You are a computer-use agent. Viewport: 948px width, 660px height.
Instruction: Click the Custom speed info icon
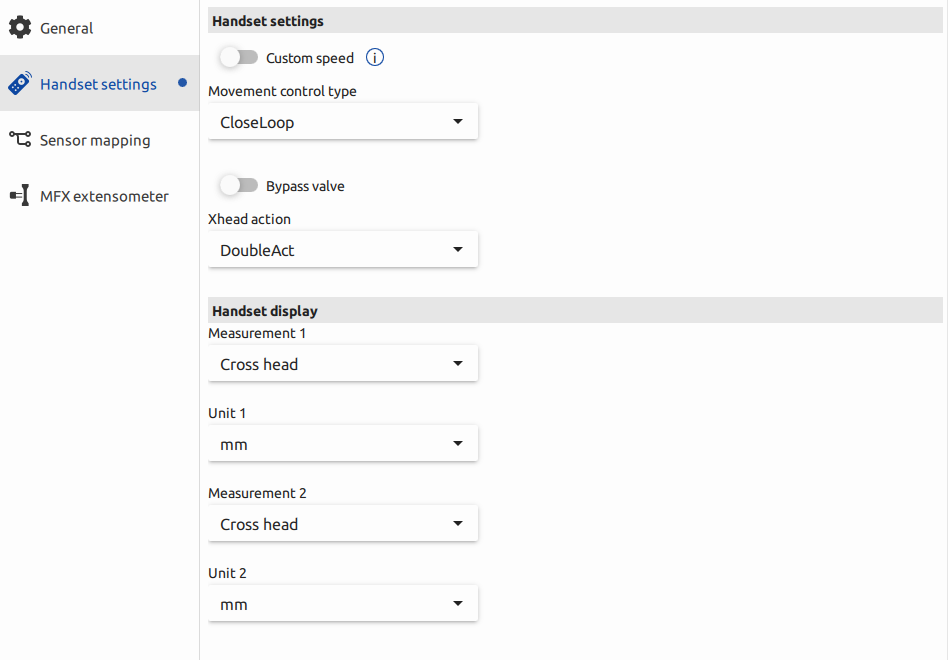point(374,57)
